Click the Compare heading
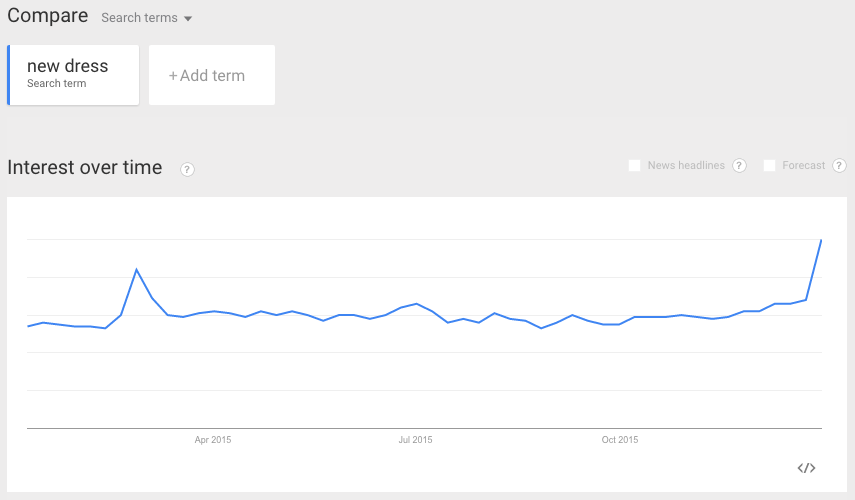 [x=47, y=16]
